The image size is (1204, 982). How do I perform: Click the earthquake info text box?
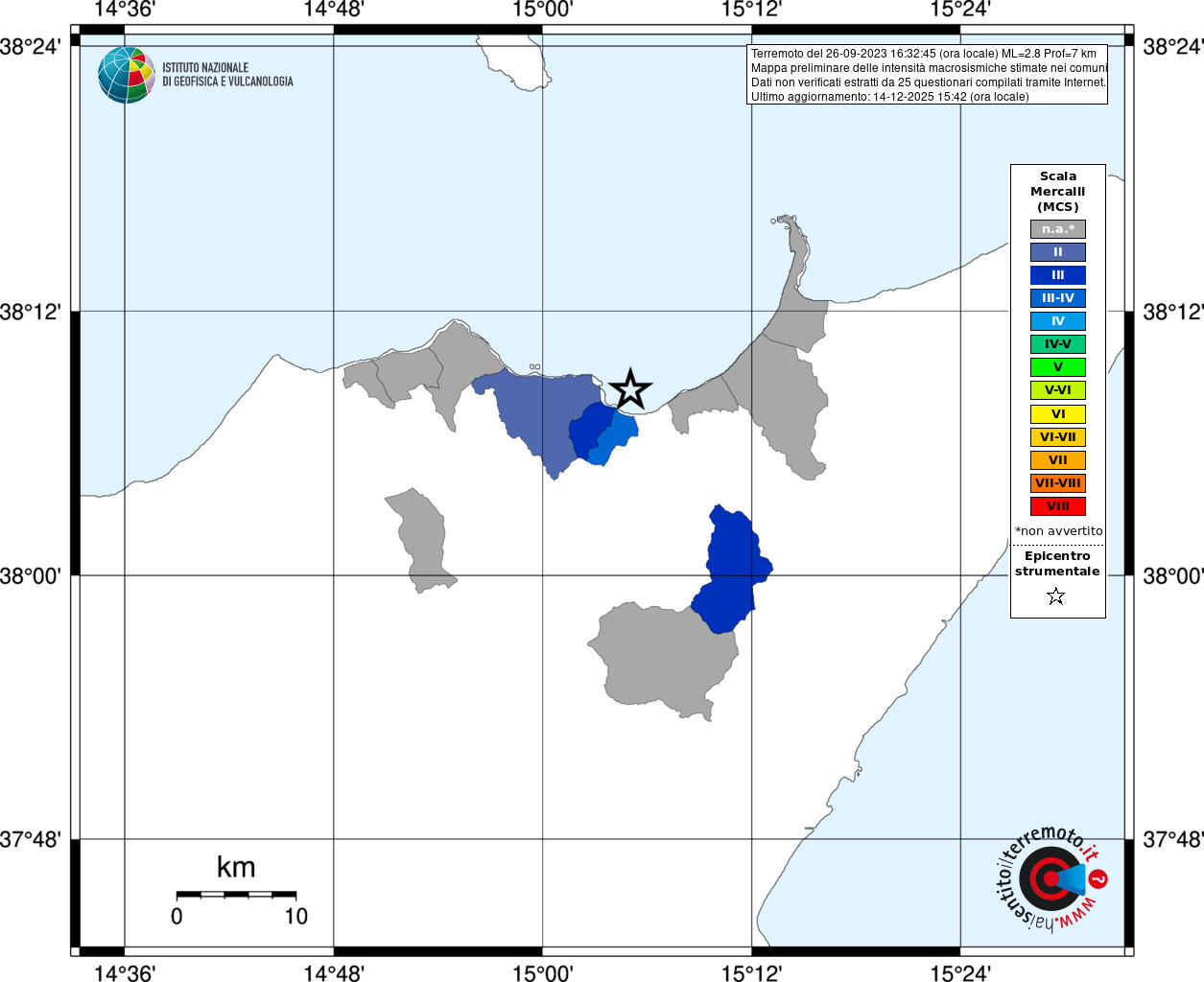pyautogui.click(x=927, y=75)
